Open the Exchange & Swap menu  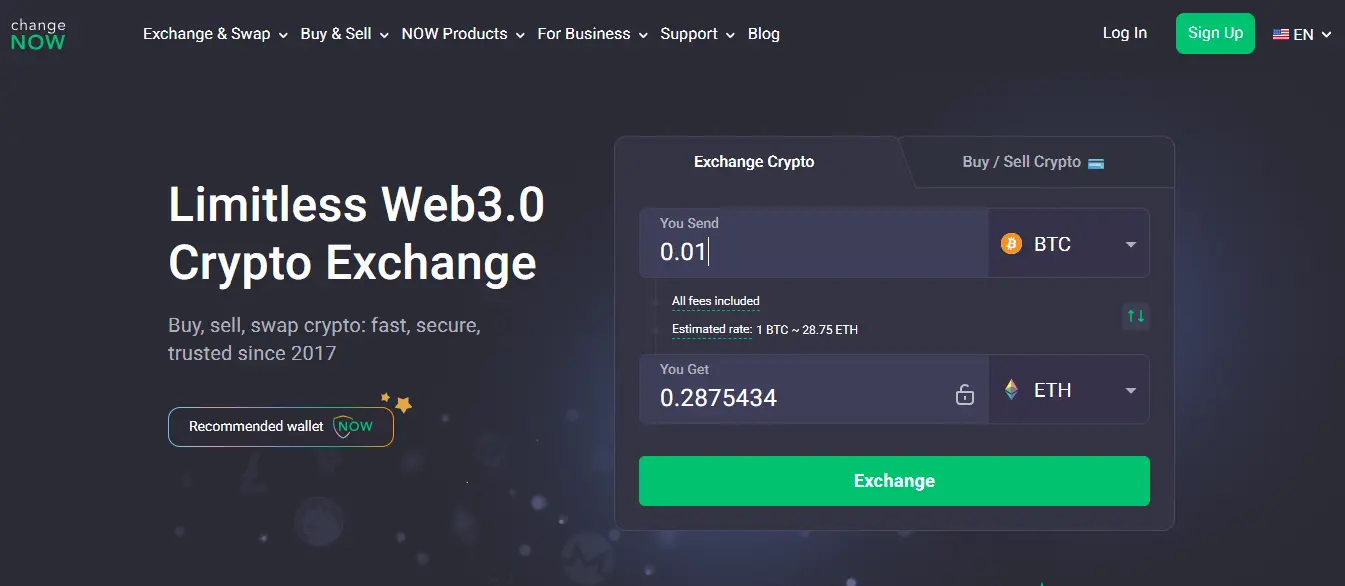coord(207,33)
